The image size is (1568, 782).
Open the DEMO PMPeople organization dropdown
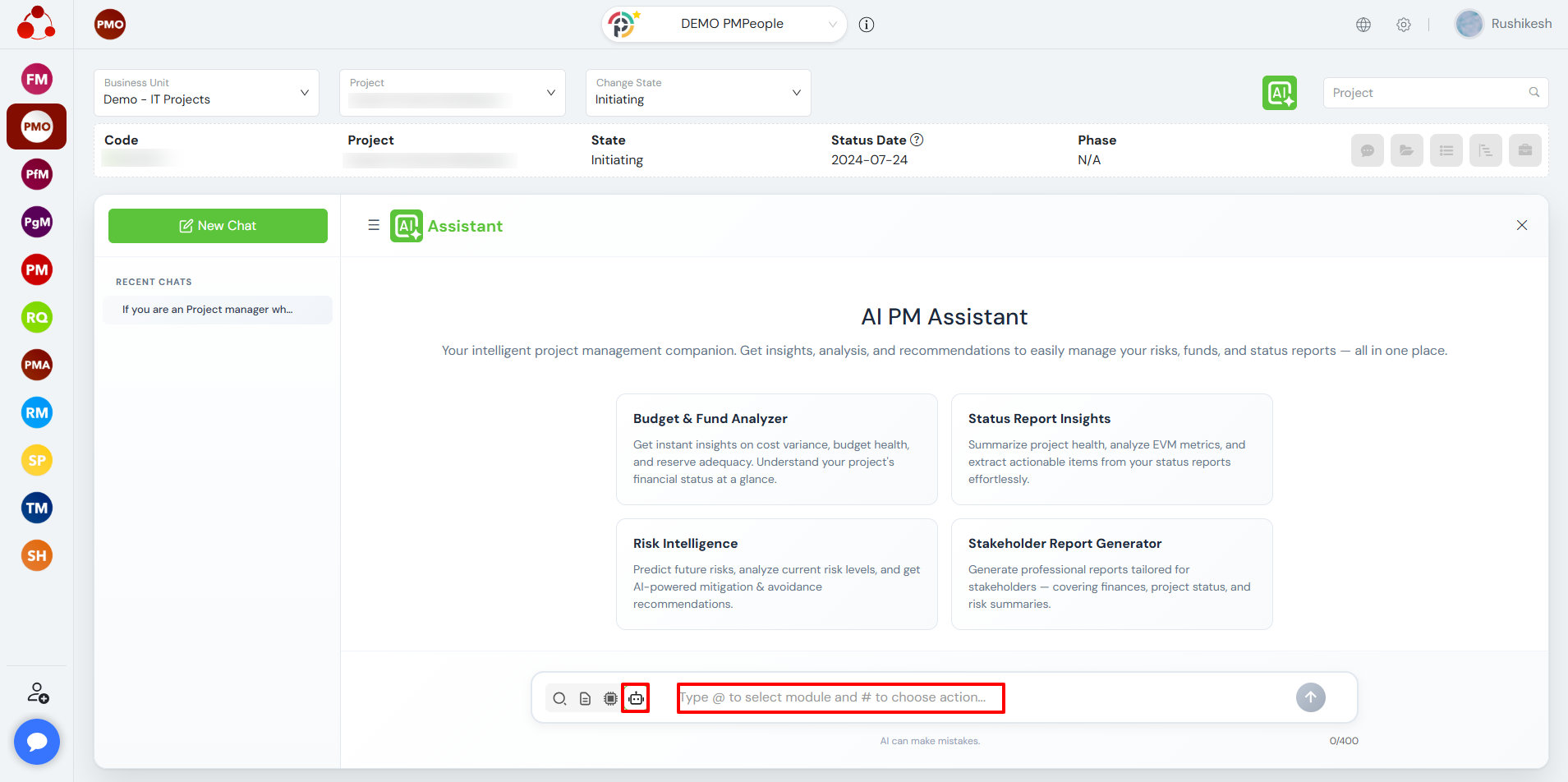tap(731, 25)
